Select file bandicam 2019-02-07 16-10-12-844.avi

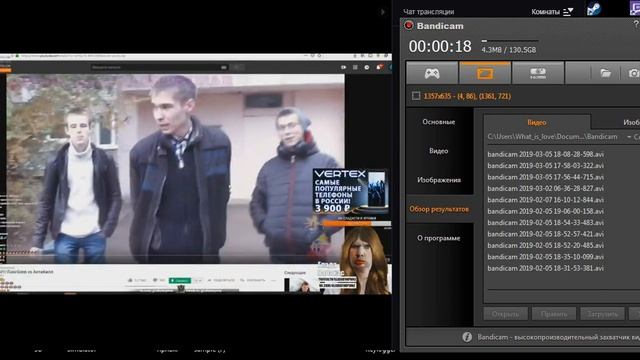[545, 200]
